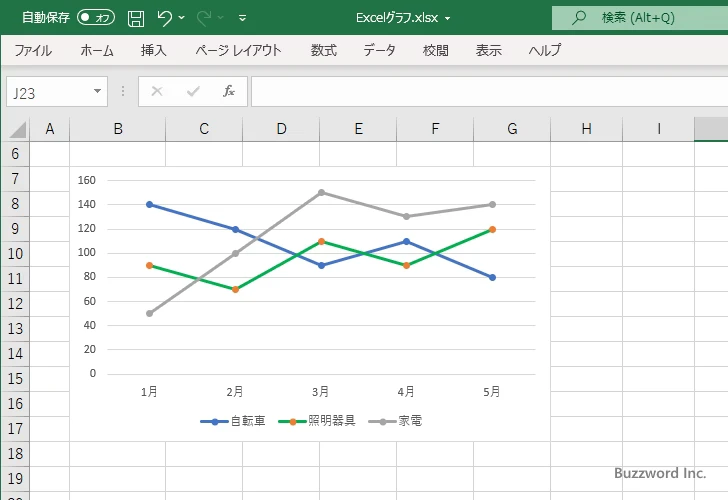Click the 0 vertical axis label
This screenshot has height=500, width=728.
click(93, 373)
